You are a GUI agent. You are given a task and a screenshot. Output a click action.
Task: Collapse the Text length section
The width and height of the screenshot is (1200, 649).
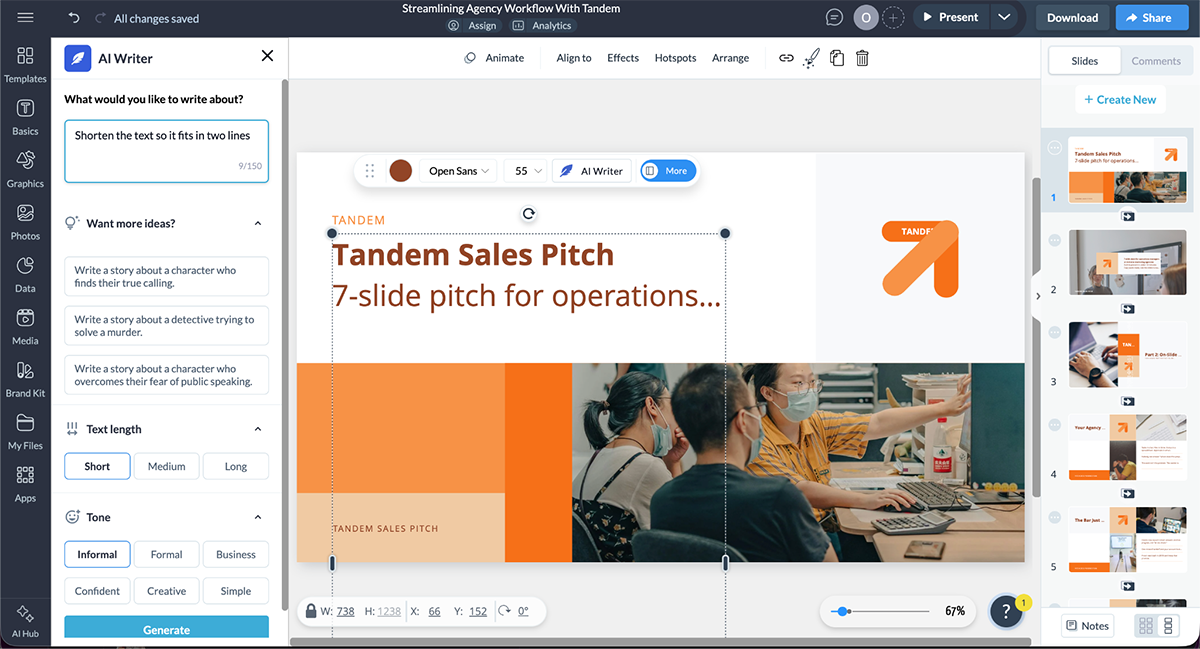point(257,429)
